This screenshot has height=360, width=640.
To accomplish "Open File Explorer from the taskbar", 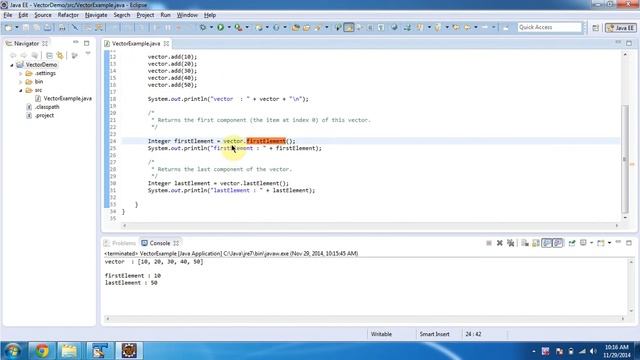I will (69, 351).
